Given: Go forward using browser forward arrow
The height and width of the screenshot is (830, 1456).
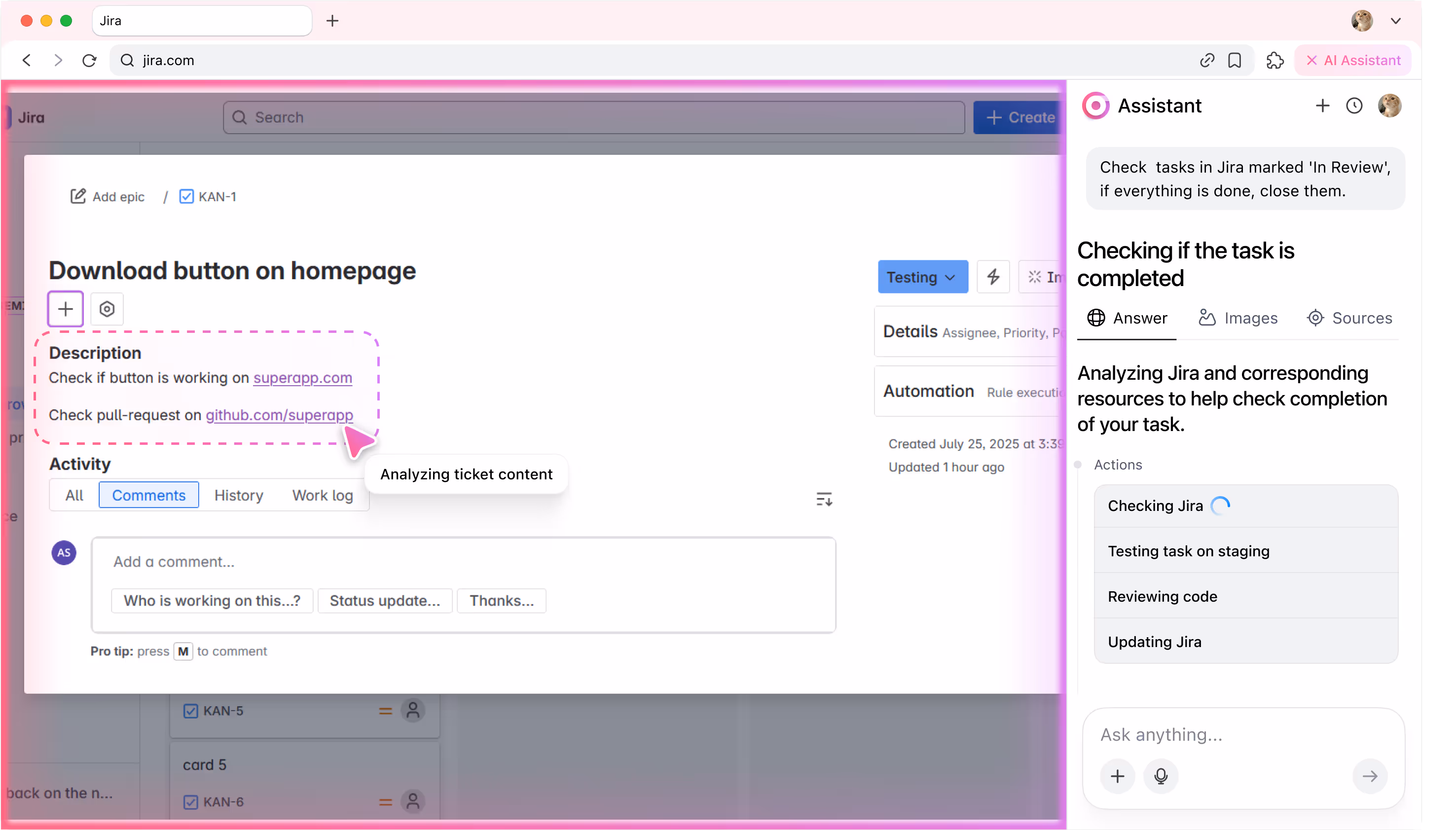Looking at the screenshot, I should (58, 60).
